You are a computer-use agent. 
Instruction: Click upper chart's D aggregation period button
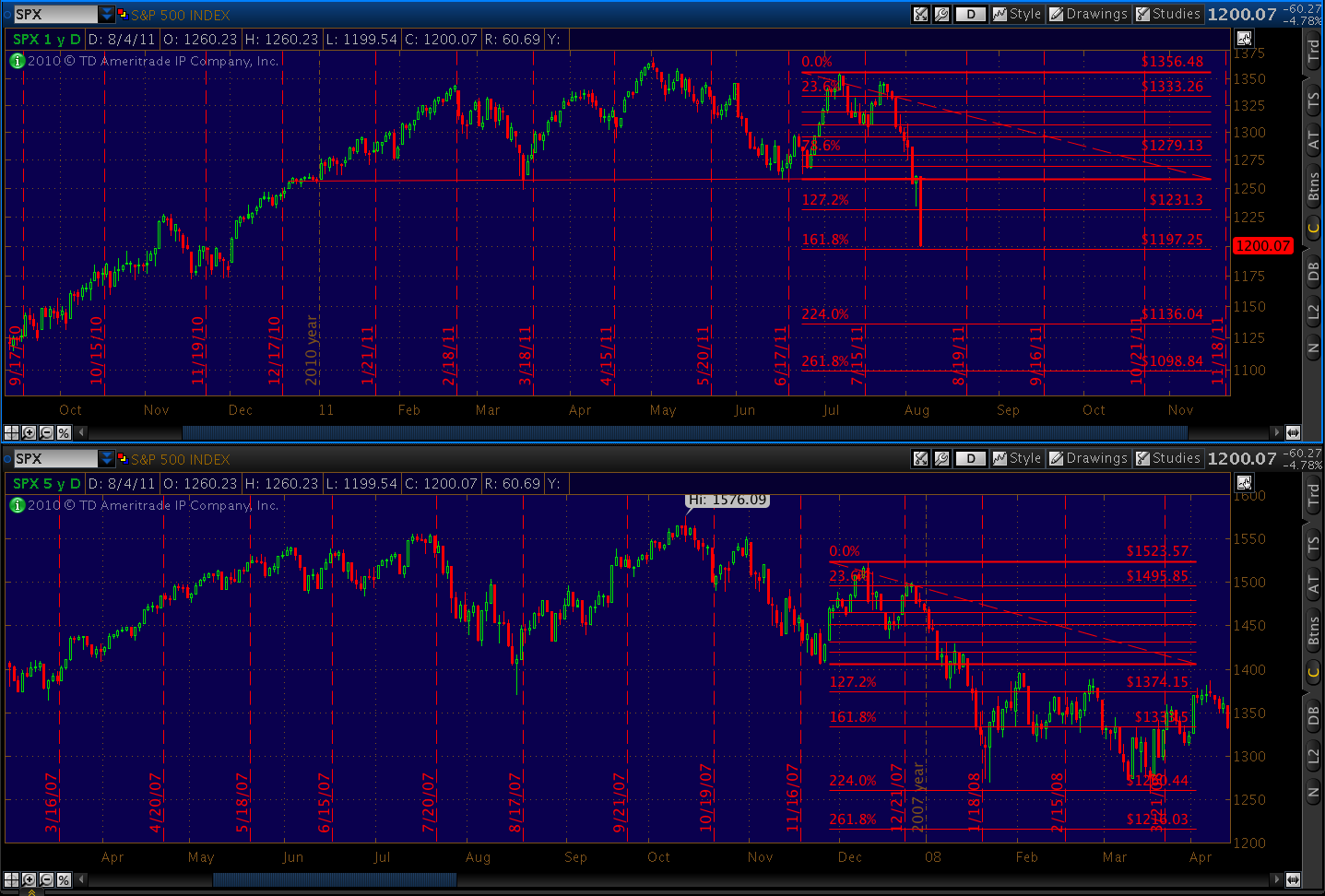click(x=971, y=14)
